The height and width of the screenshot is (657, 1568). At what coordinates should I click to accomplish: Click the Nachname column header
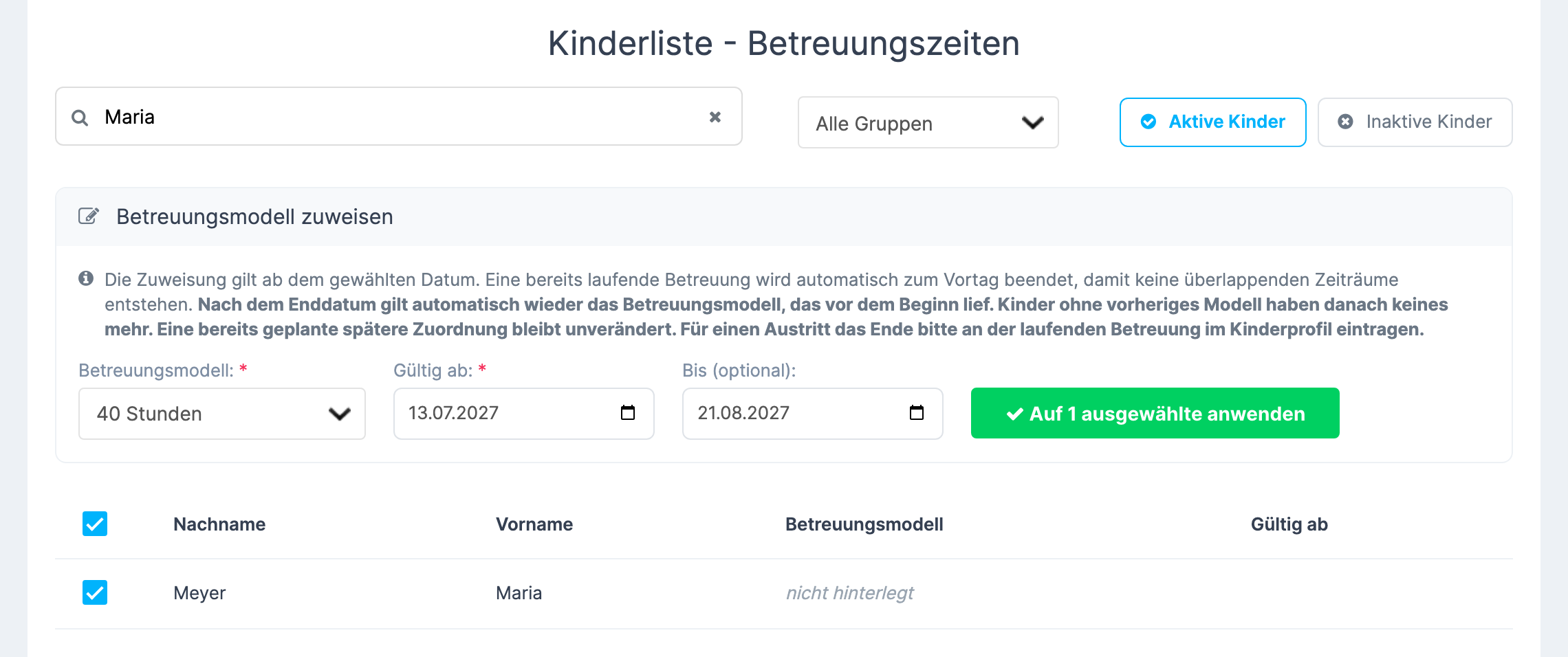tap(219, 524)
